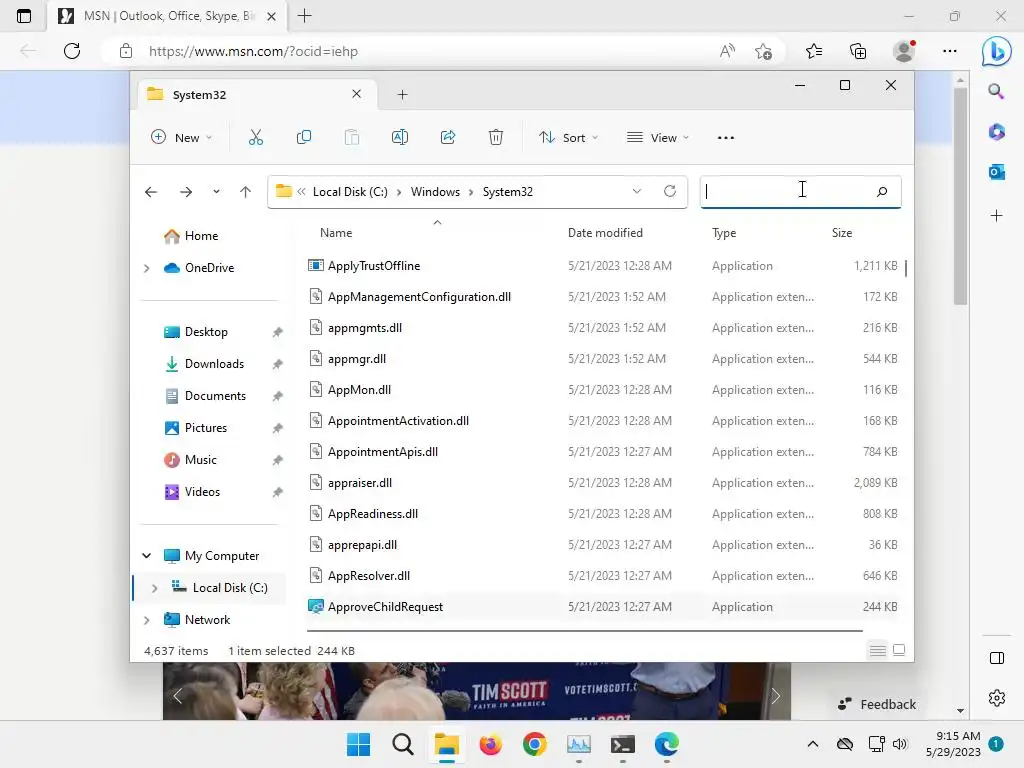Click the Read aloud icon in Edge

pyautogui.click(x=728, y=51)
